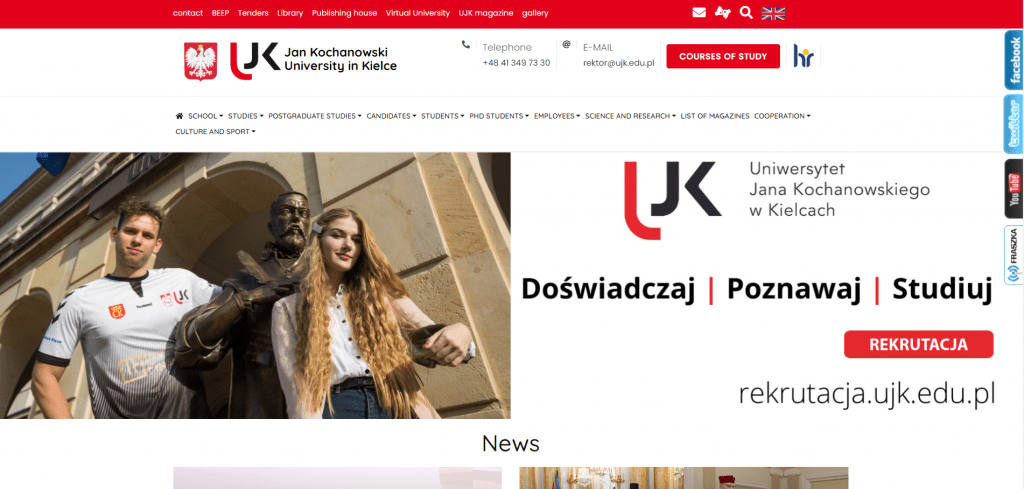Screen dimensions: 1024x489
Task: Switch language via the UK flag icon
Action: pos(773,13)
